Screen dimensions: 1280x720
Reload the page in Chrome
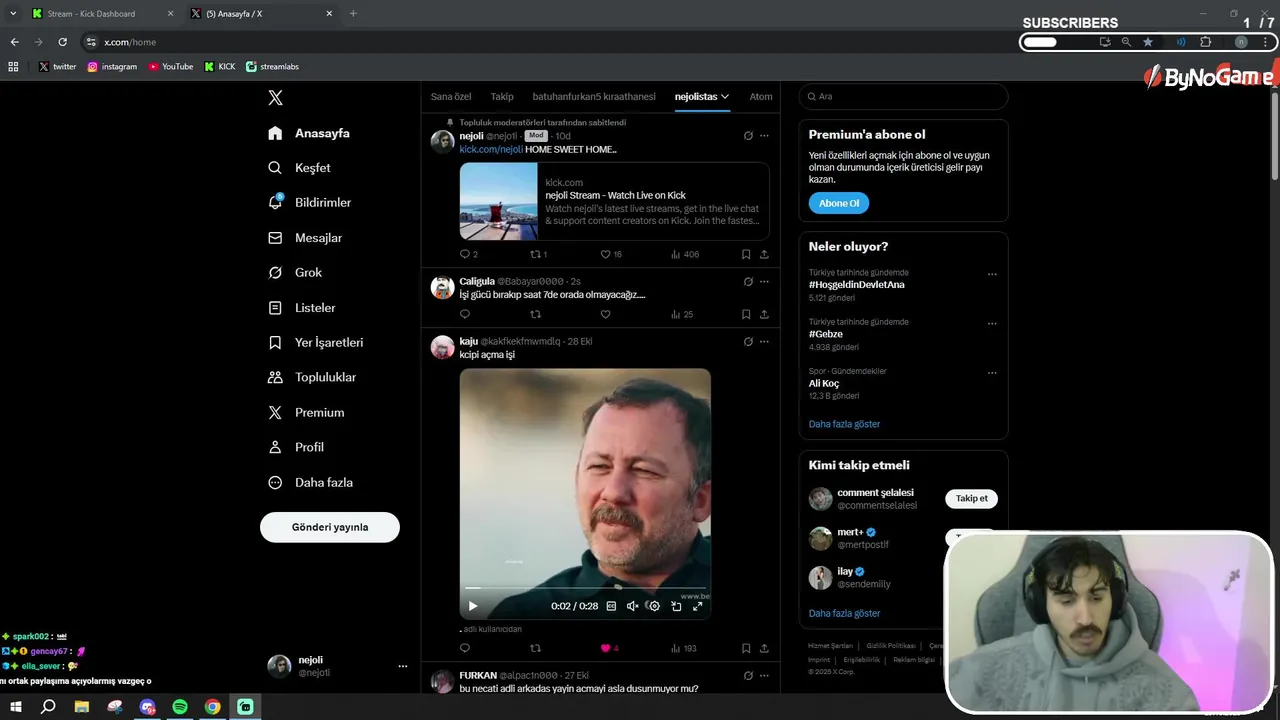[x=62, y=42]
